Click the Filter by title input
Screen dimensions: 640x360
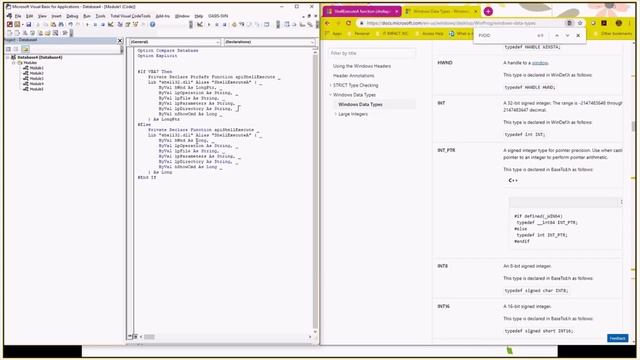[372, 53]
